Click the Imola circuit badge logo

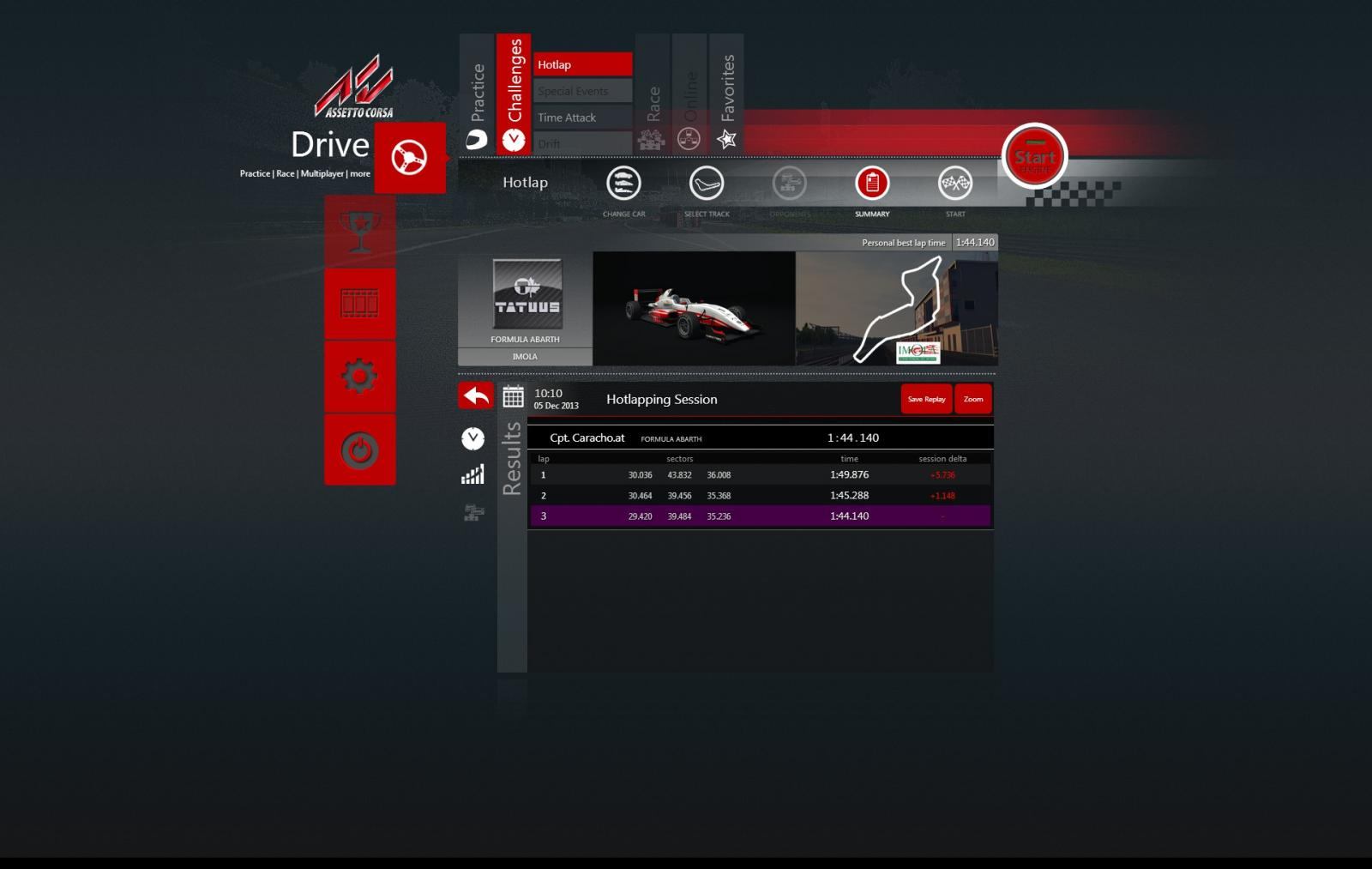click(x=918, y=352)
